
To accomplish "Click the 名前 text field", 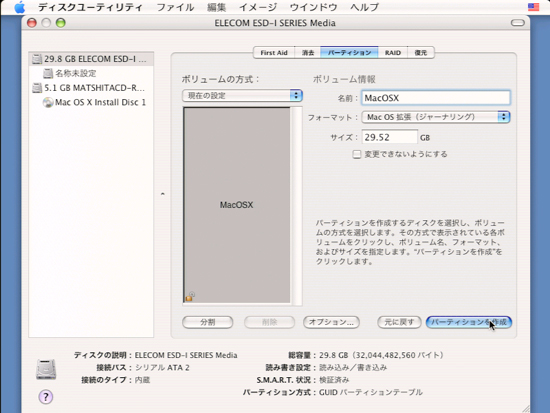I will tap(436, 98).
